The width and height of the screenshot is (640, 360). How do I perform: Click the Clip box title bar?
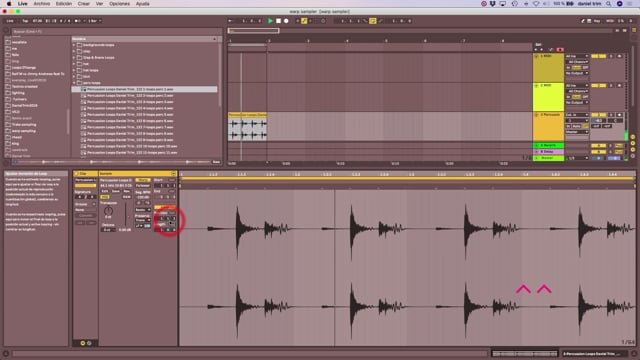[85, 173]
